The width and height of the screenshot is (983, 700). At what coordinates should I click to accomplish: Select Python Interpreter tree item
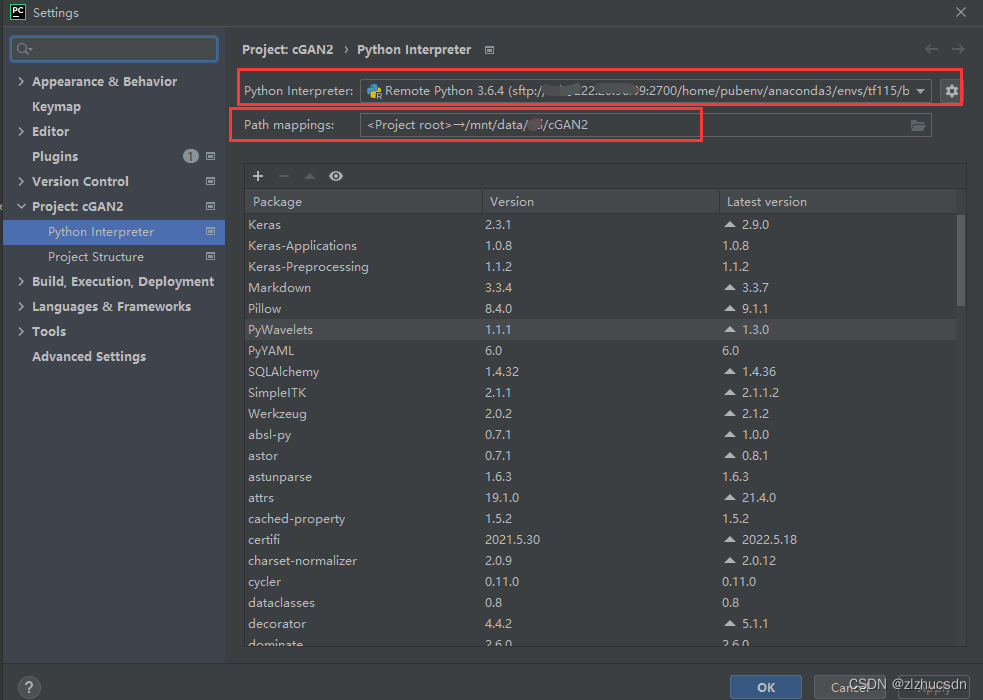coord(113,232)
